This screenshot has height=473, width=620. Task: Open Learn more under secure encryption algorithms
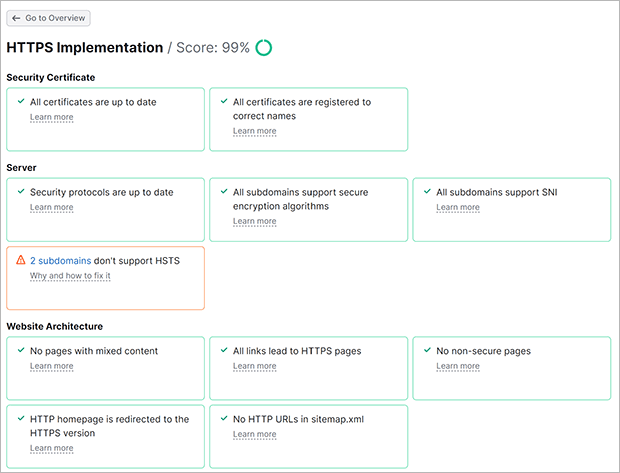[x=254, y=221]
